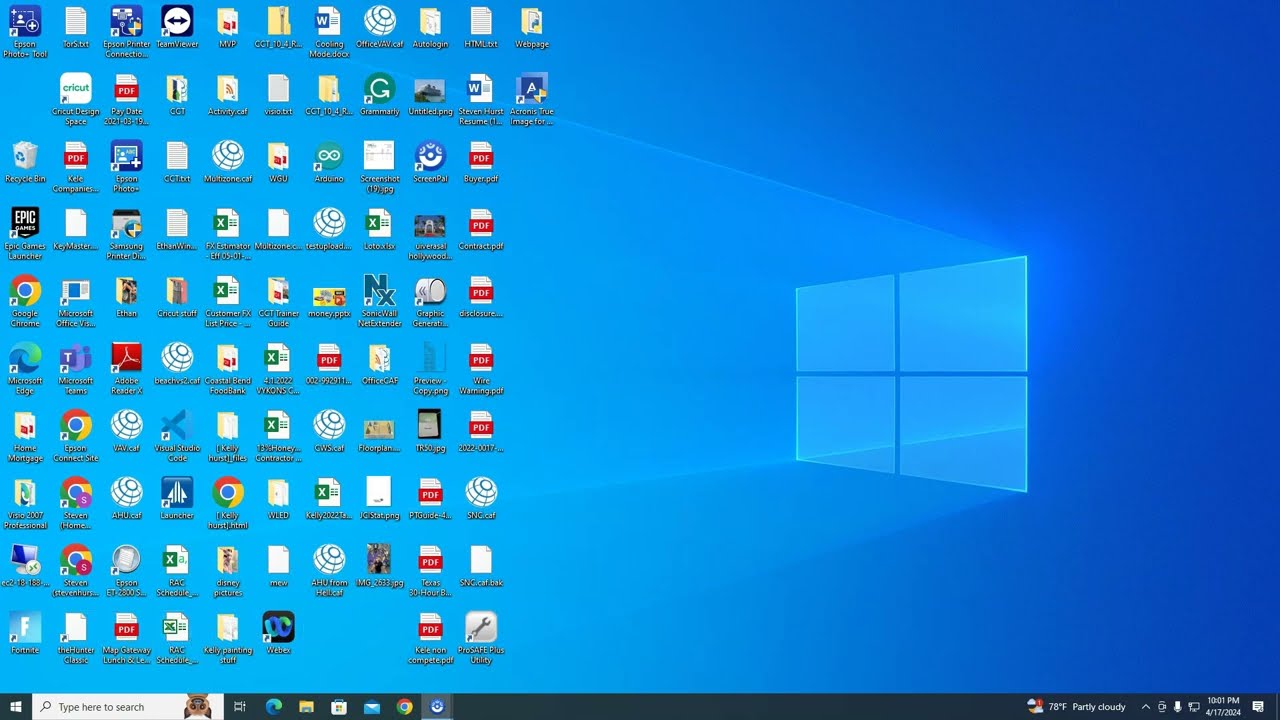Viewport: 1280px width, 720px height.
Task: Select the Loto.xlsx spreadsheet icon
Action: (379, 229)
